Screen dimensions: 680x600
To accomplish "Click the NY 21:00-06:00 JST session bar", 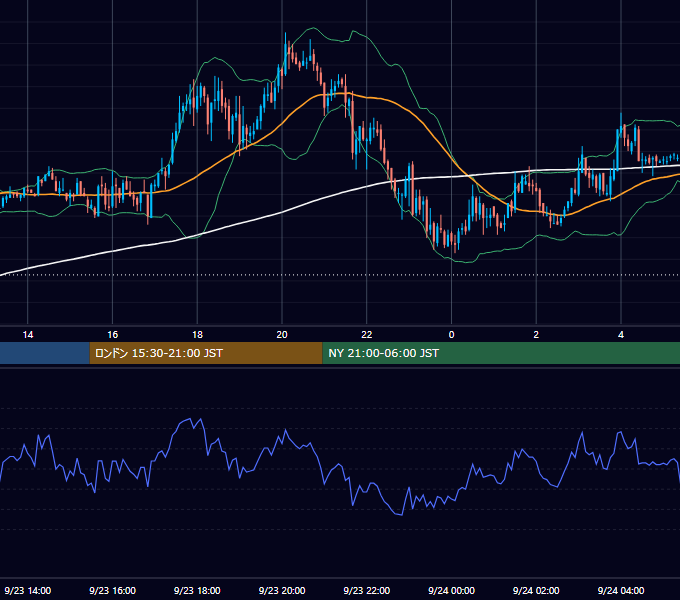I will pos(501,353).
